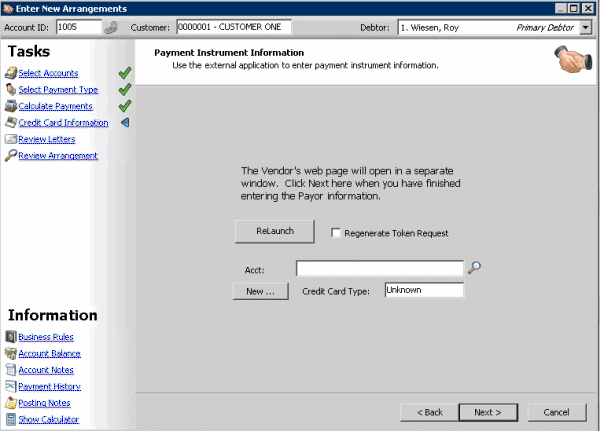
Task: Open the Select Accounts task link
Action: click(x=48, y=73)
